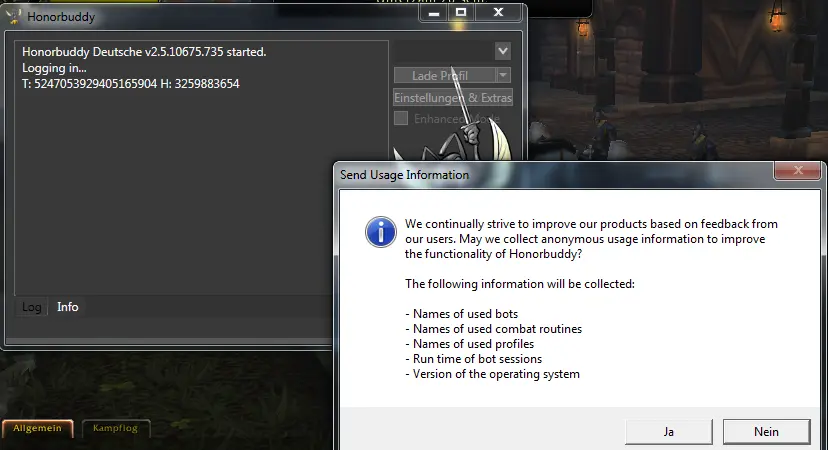Expand the Lade Profil dropdown arrow
This screenshot has width=828, height=450.
click(504, 76)
